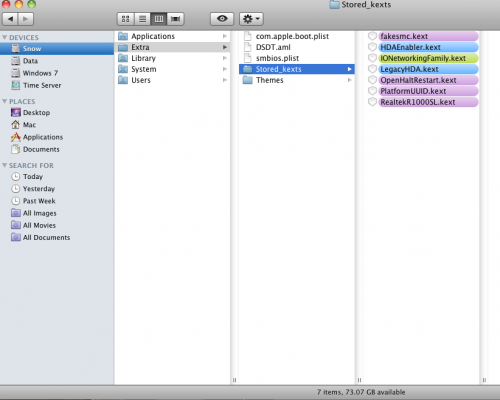Switch to list view mode
500x400 pixels.
click(142, 19)
